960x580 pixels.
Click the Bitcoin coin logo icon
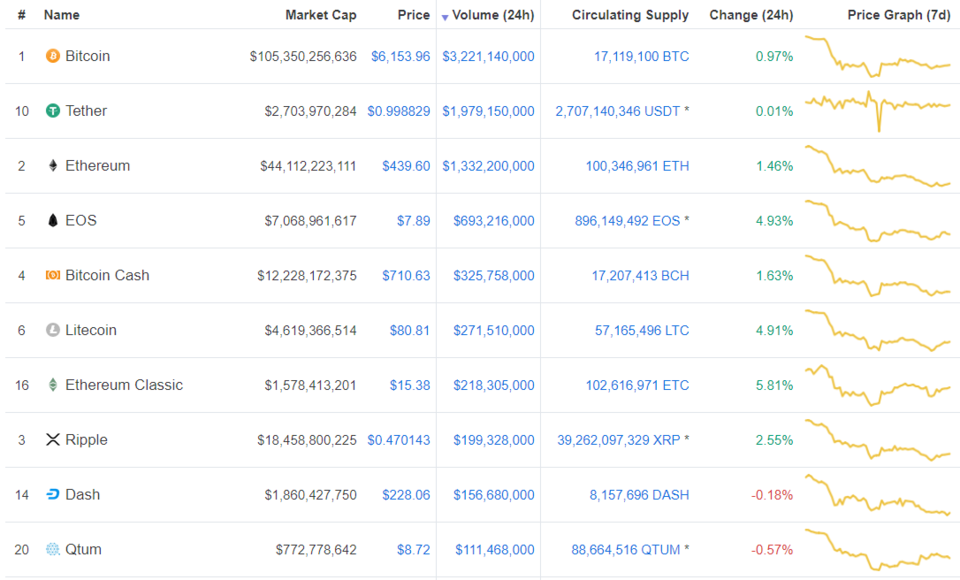pos(53,56)
